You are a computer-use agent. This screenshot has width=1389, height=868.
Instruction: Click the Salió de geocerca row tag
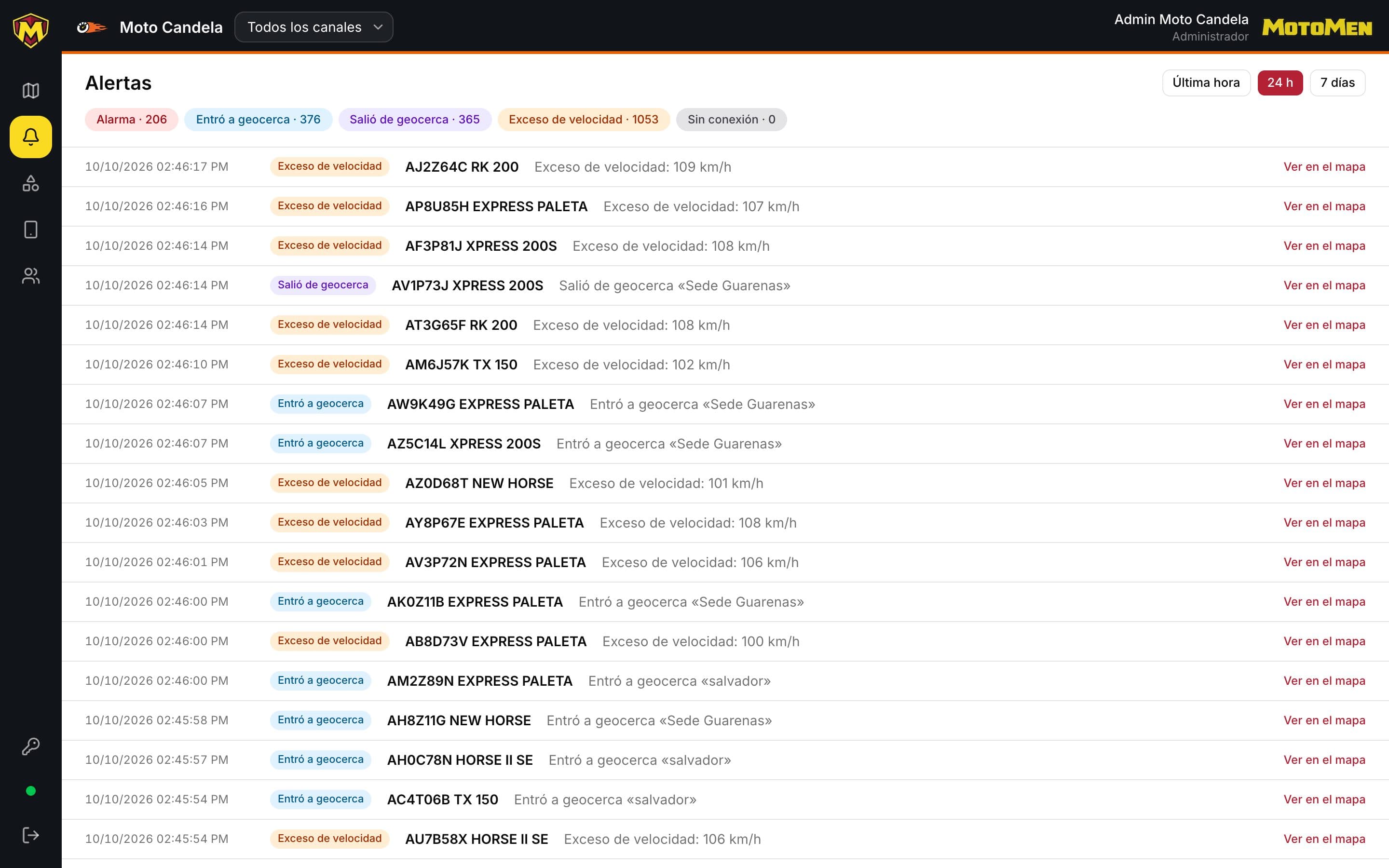323,285
